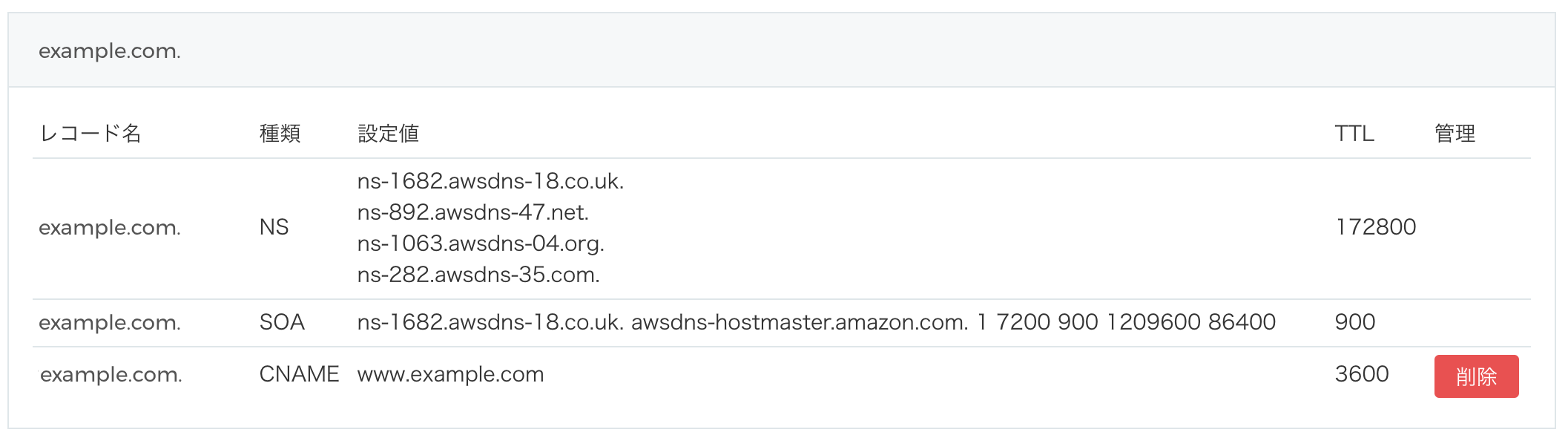Select the example.com. zone header title
1568x438 pixels.
pyautogui.click(x=110, y=51)
